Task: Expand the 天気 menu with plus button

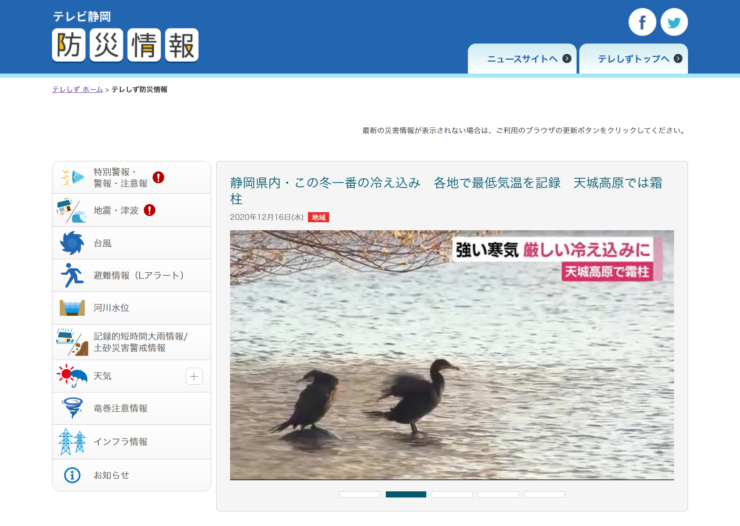Action: [x=194, y=376]
